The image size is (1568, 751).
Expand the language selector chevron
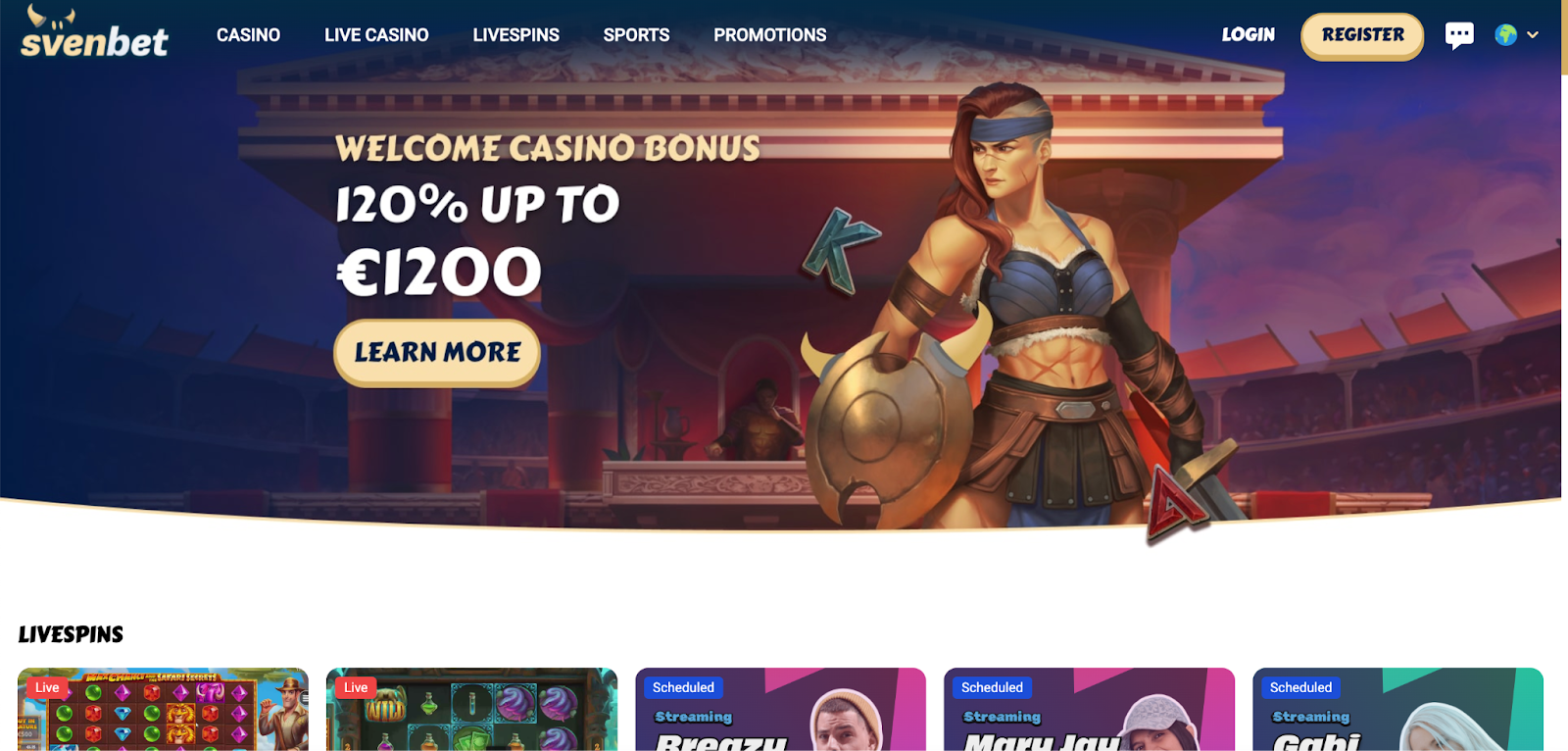1533,35
